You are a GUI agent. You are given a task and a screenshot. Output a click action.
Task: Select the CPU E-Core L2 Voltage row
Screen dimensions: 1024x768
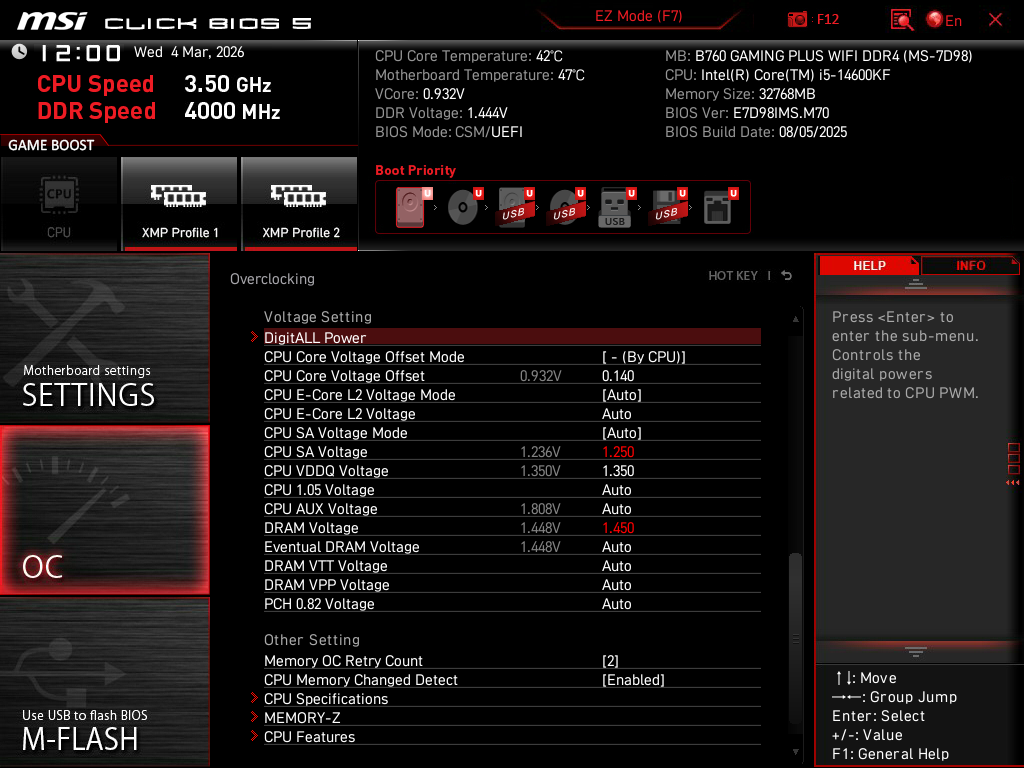(511, 414)
